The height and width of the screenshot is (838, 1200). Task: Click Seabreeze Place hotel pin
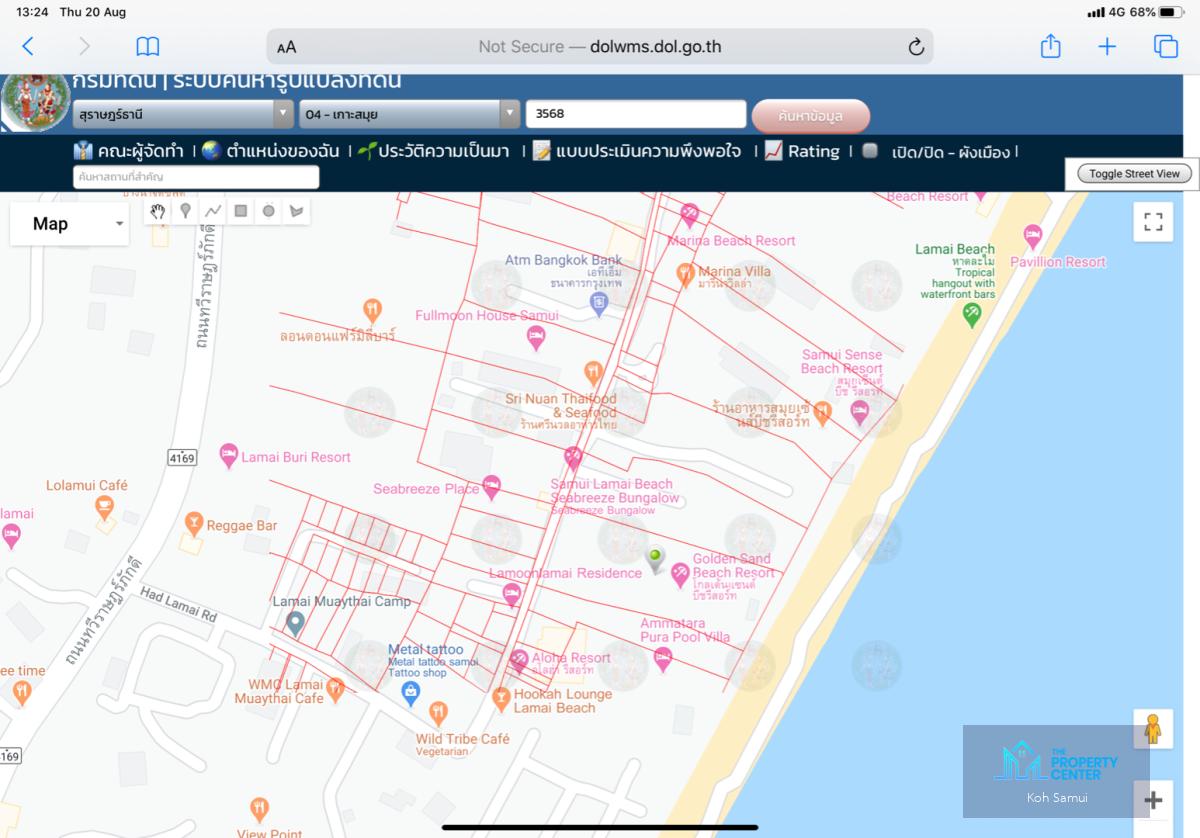tap(491, 488)
